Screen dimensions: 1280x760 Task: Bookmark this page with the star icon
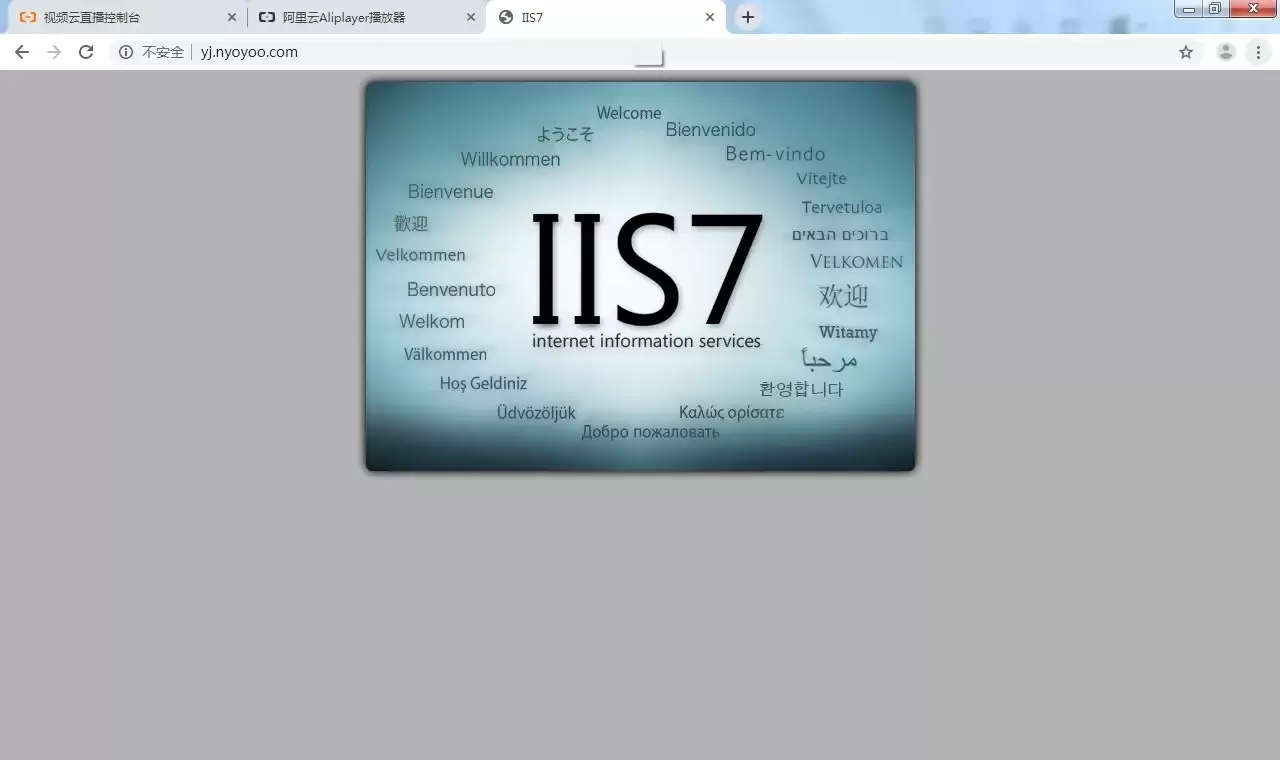pyautogui.click(x=1186, y=52)
